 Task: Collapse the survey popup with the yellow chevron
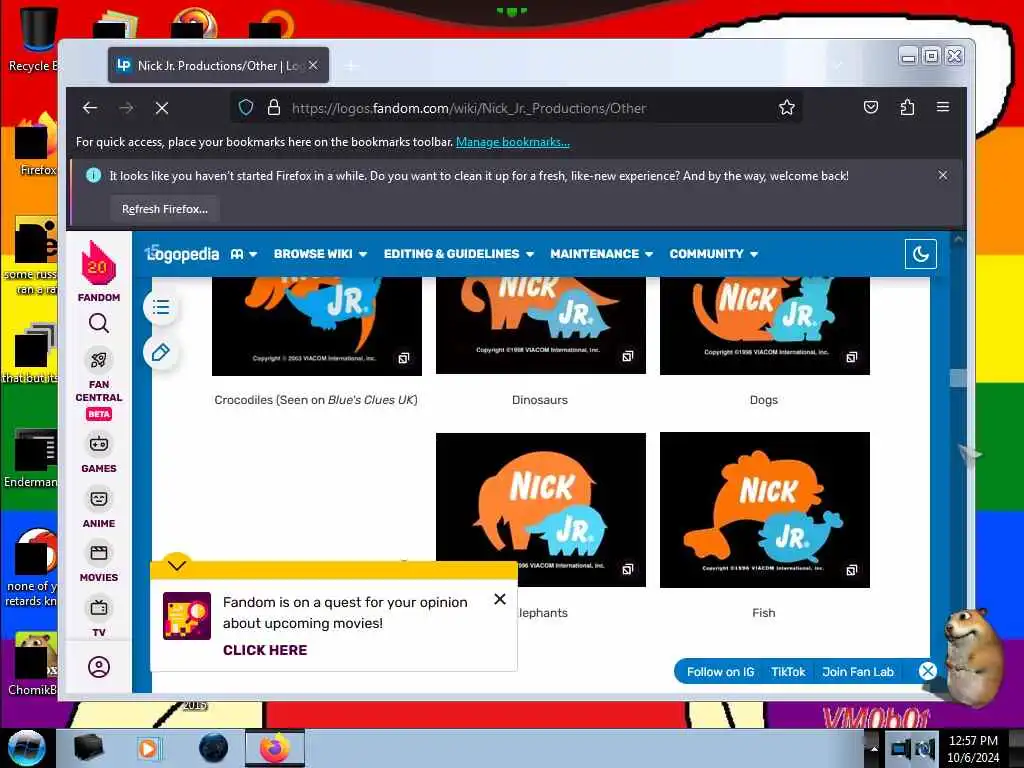pyautogui.click(x=177, y=564)
